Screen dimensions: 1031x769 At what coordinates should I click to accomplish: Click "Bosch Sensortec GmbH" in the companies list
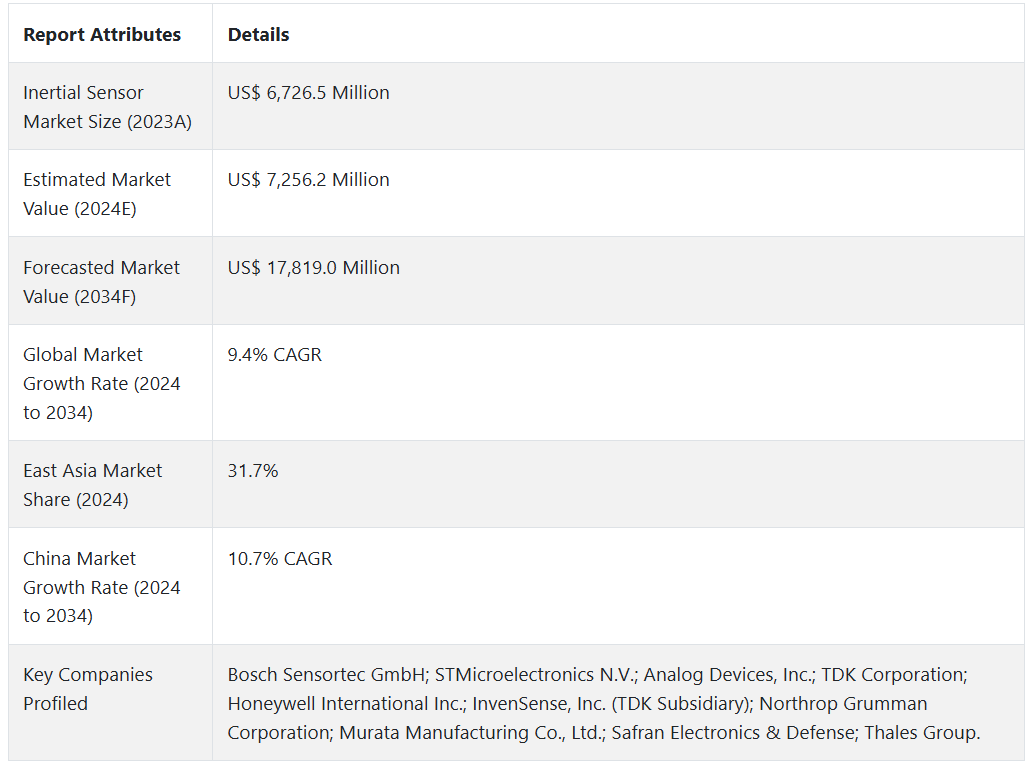(327, 675)
